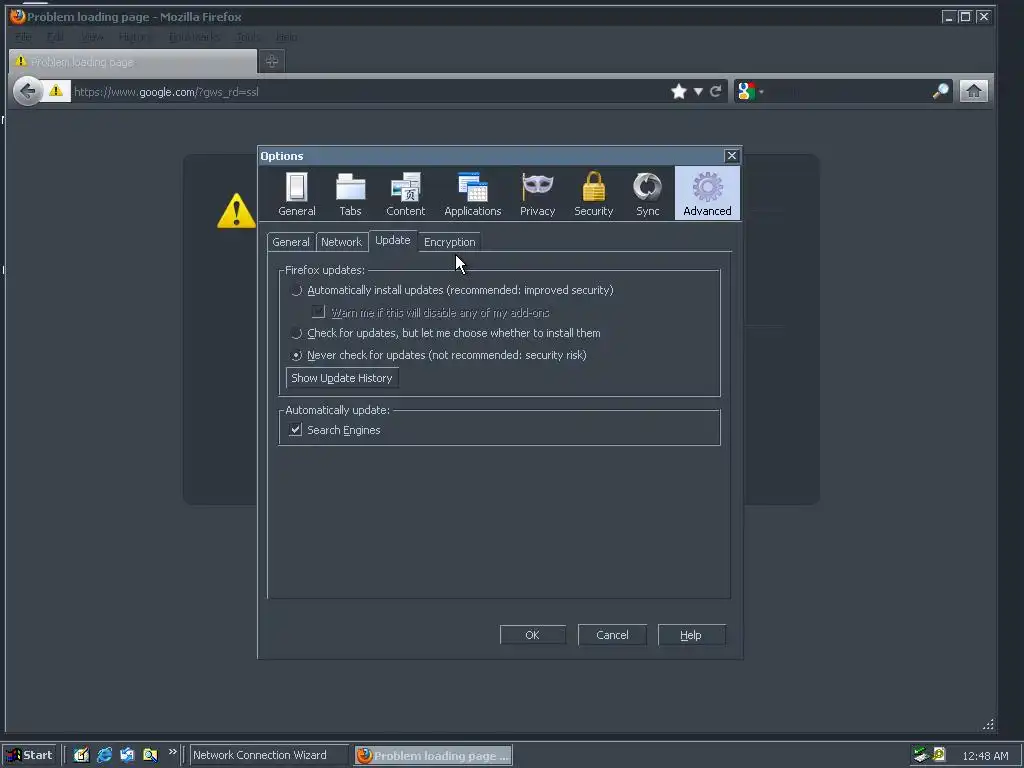Reload the page with the refresh icon

(716, 91)
